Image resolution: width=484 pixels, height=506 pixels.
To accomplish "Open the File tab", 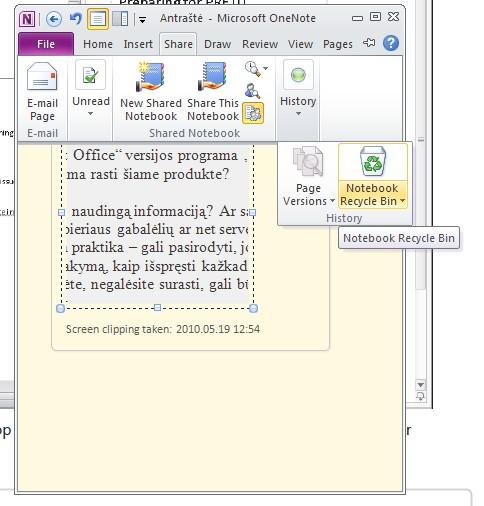I will 46,44.
